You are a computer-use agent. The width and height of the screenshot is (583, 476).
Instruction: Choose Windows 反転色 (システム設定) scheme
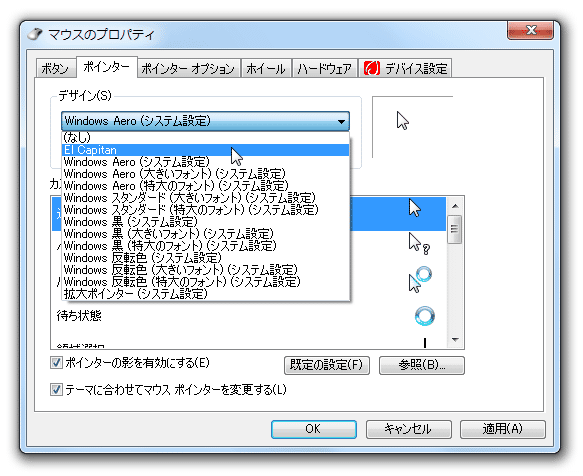tap(205, 257)
